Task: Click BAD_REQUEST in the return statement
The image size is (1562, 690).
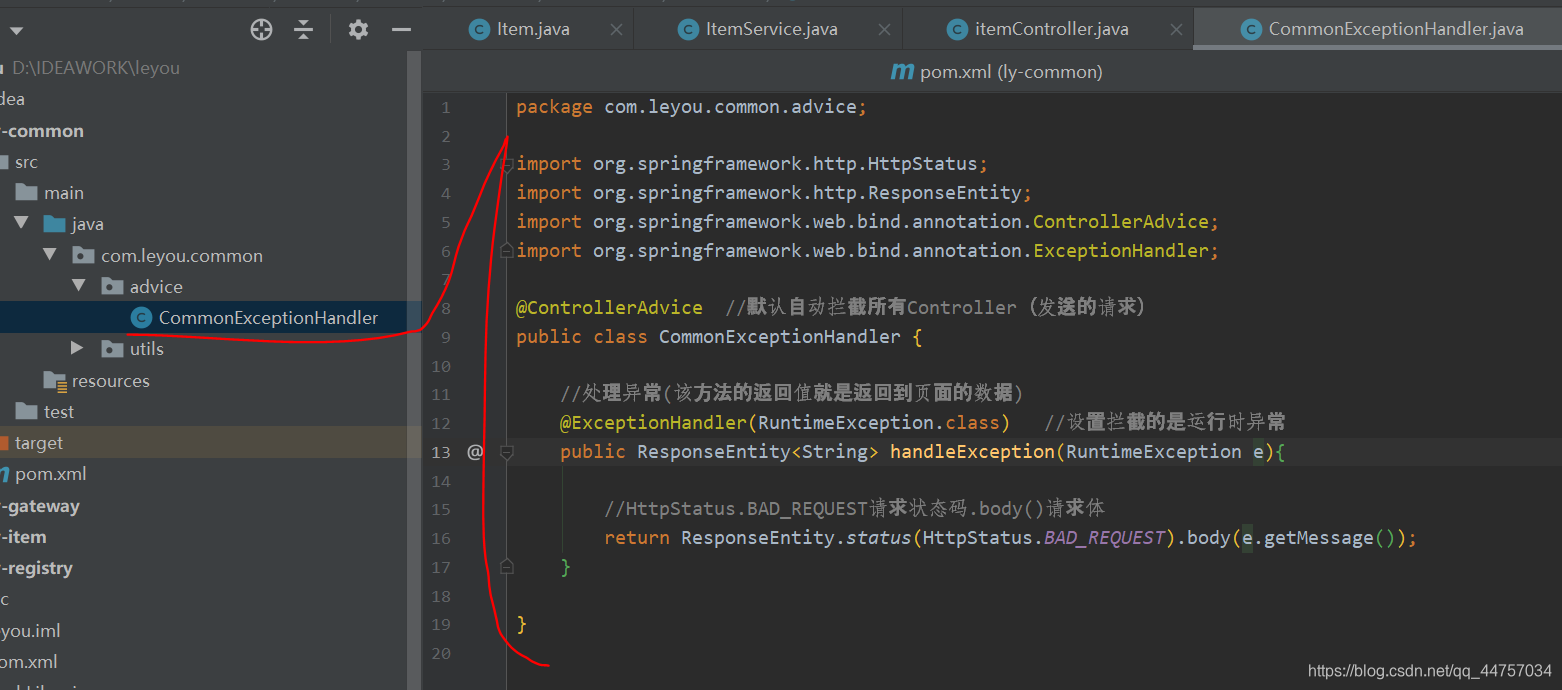Action: click(1105, 538)
